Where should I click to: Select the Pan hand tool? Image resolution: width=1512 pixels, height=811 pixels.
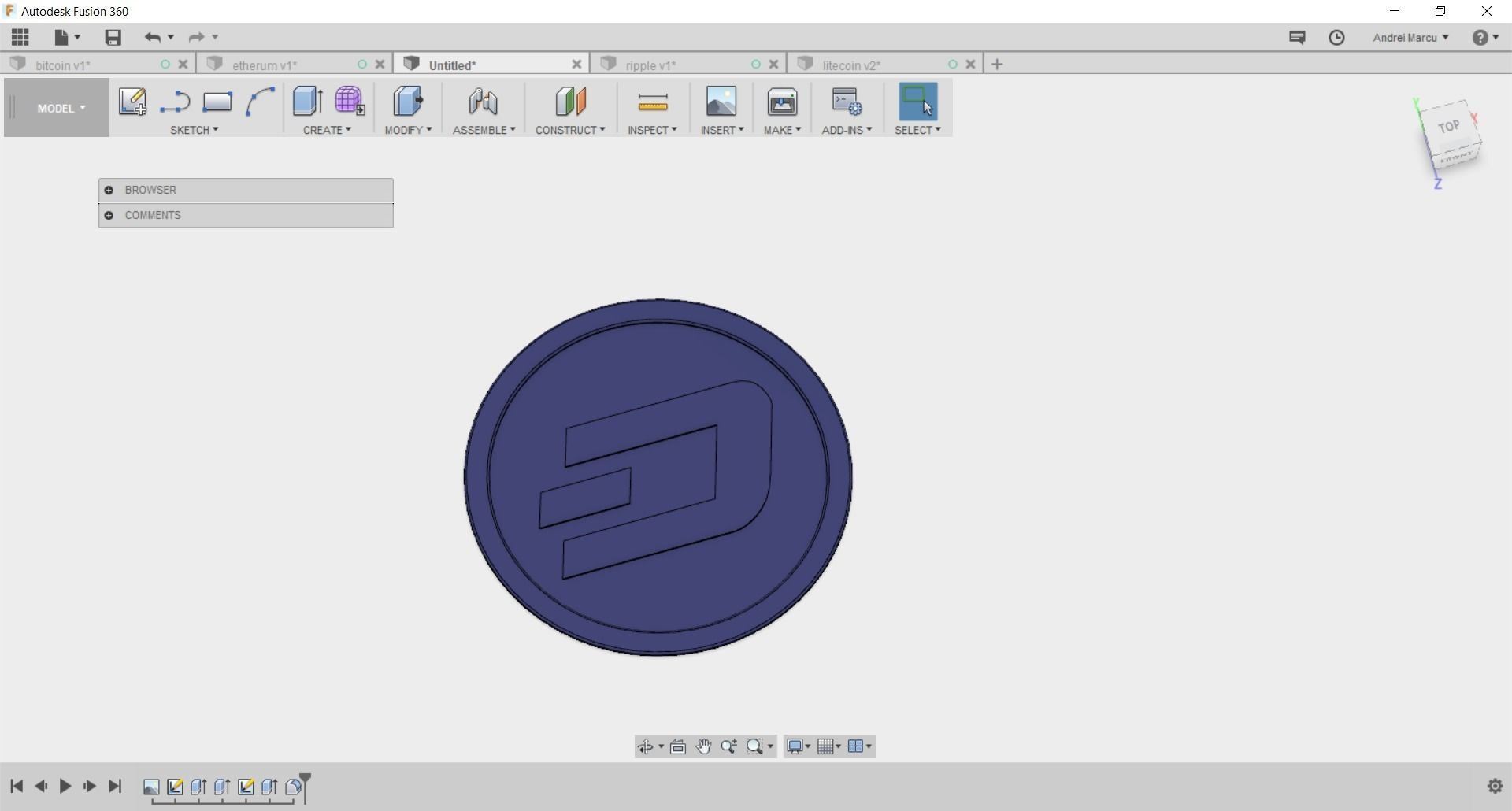[x=703, y=746]
